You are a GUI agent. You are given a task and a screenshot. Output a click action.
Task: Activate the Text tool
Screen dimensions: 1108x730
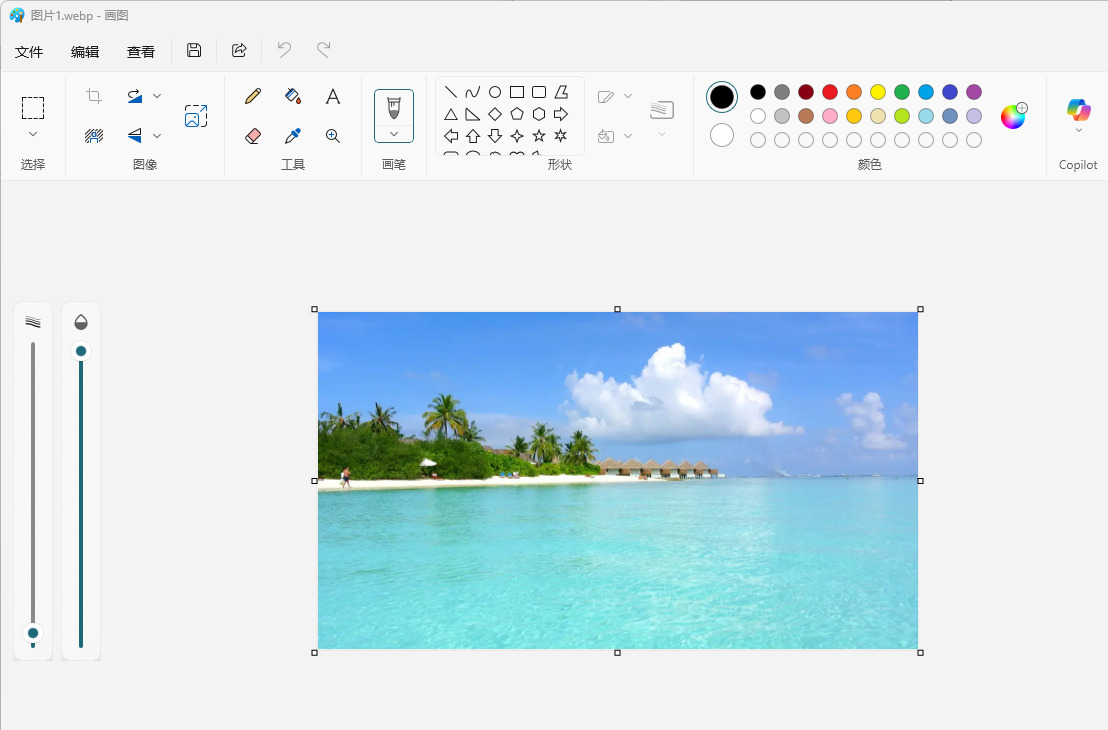(333, 96)
